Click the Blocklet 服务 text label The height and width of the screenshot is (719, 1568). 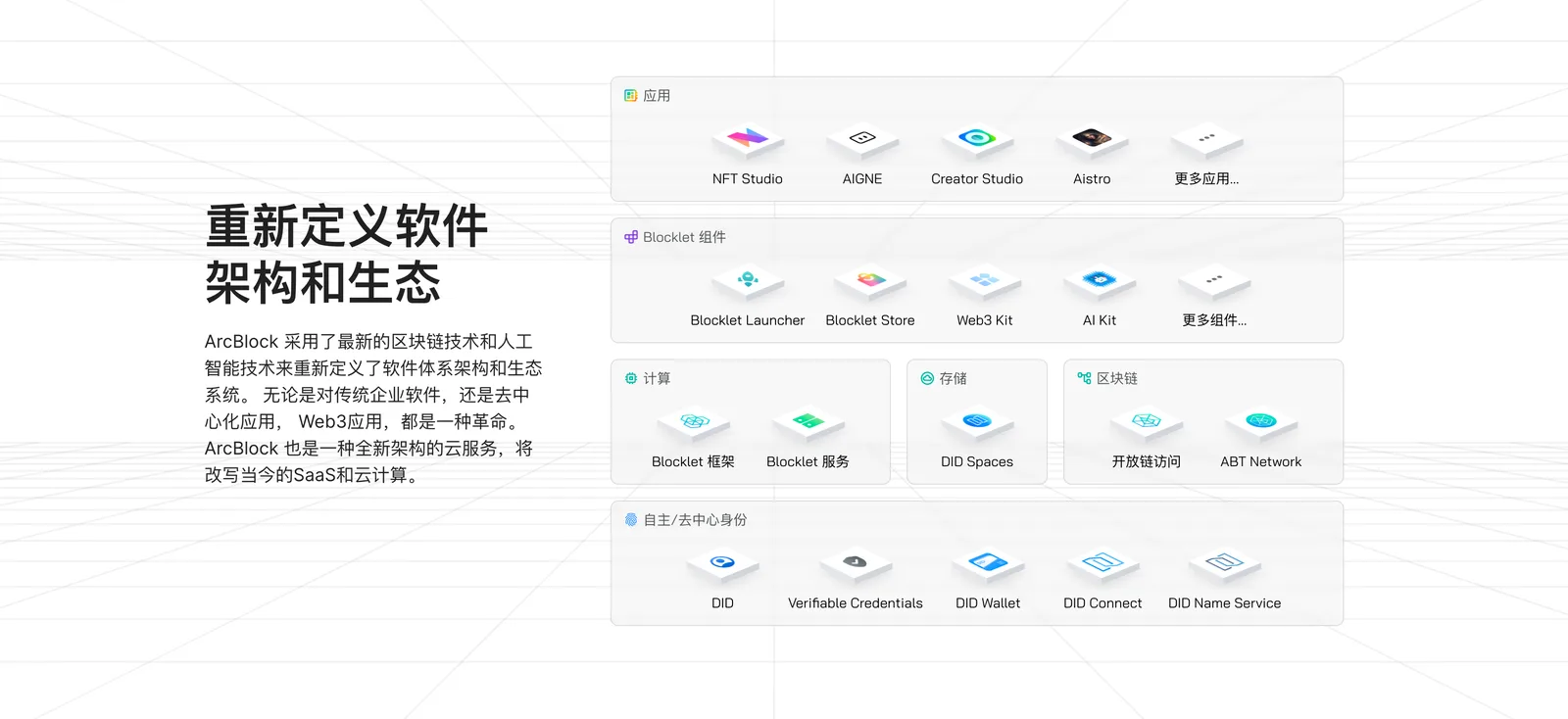pyautogui.click(x=808, y=462)
